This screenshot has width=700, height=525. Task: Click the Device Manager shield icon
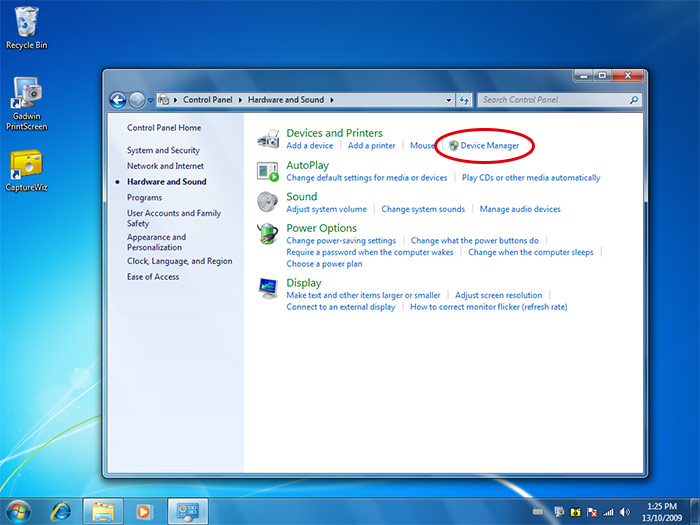[454, 146]
